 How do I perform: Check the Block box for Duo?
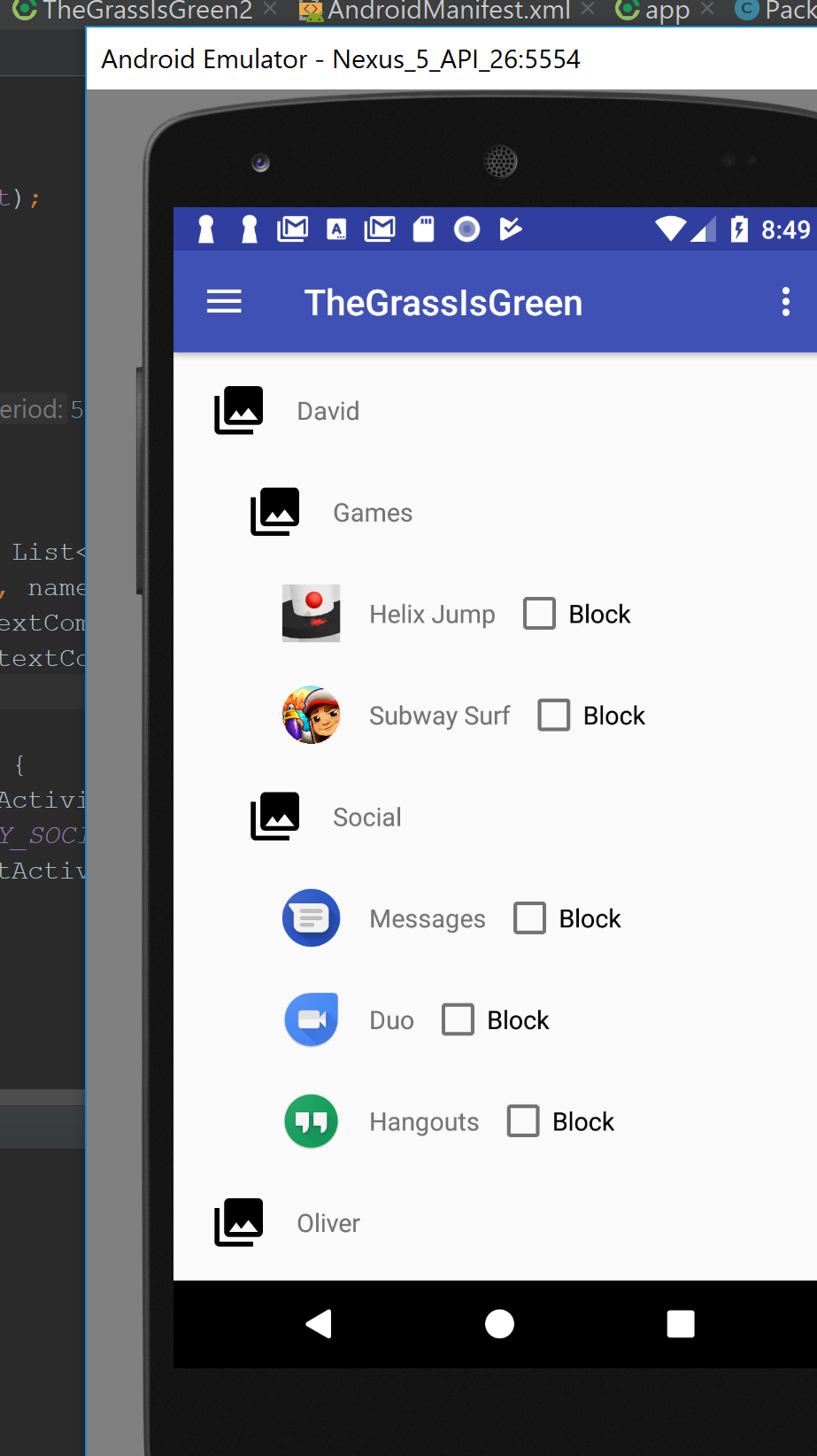pos(458,1019)
